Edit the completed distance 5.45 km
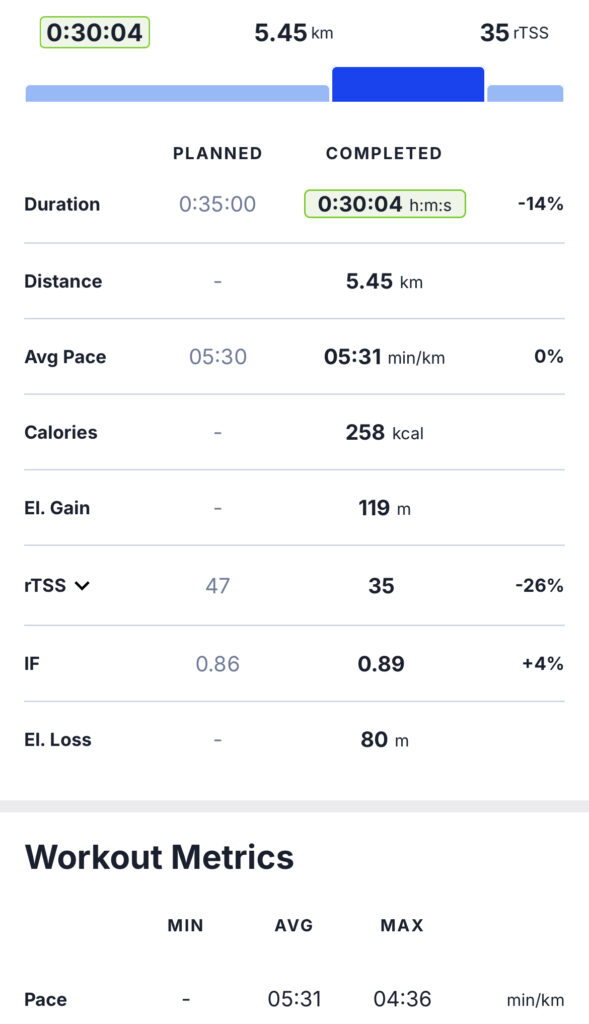This screenshot has width=589, height=1024. 384,281
